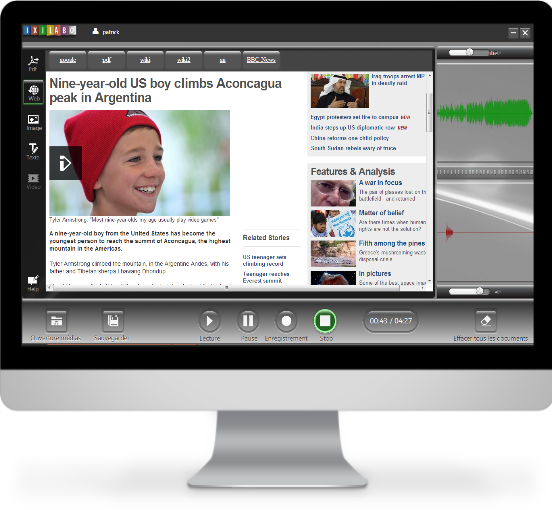The image size is (552, 510).
Task: Open the wiki2 bookmark tab
Action: point(183,60)
